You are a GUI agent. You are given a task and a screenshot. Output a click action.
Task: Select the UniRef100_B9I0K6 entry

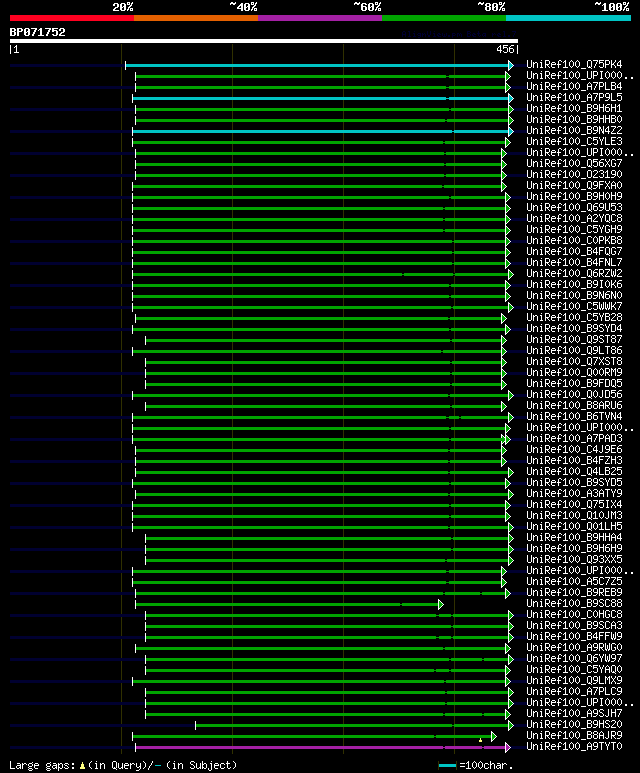tap(574, 284)
